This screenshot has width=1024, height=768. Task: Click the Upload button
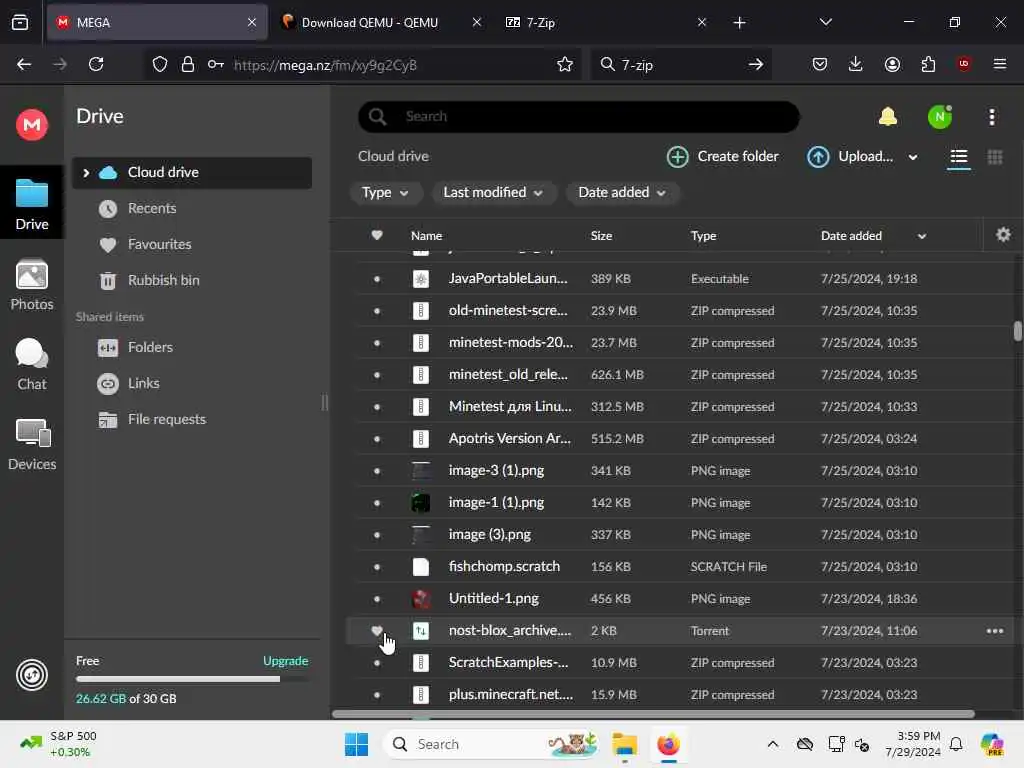[850, 157]
